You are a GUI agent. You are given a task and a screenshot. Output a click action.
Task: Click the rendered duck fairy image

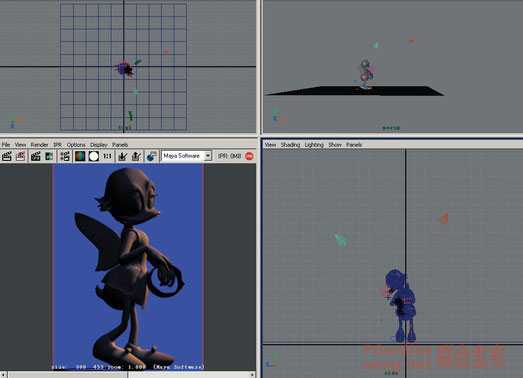click(128, 267)
